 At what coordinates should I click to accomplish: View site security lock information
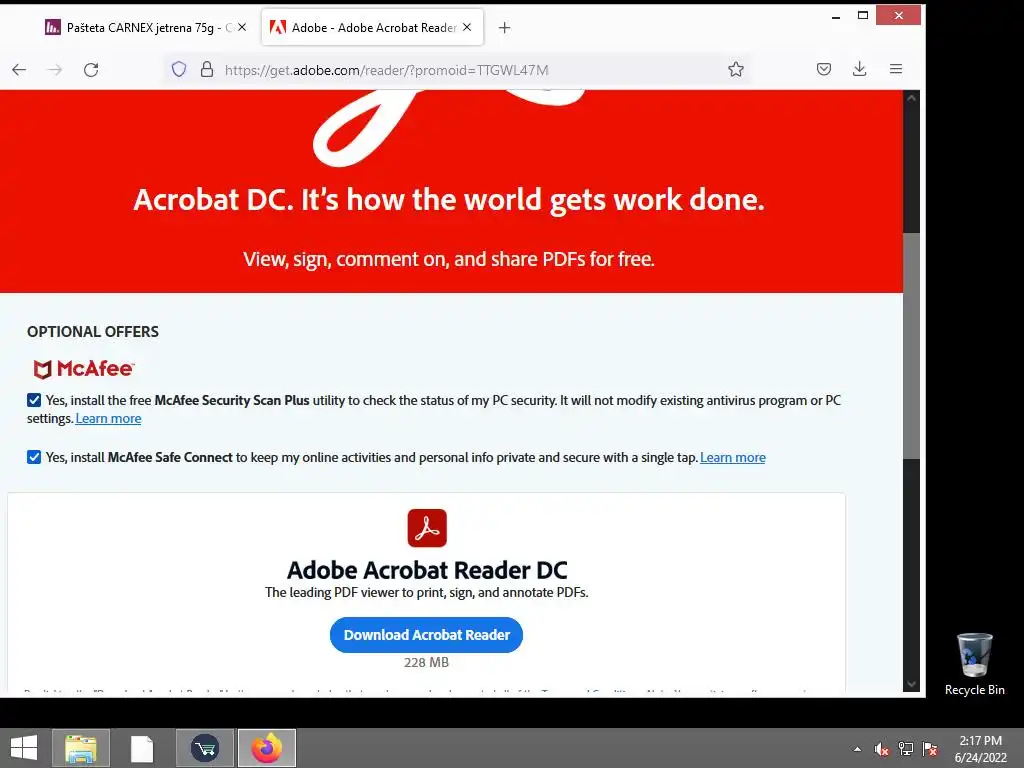(x=207, y=69)
